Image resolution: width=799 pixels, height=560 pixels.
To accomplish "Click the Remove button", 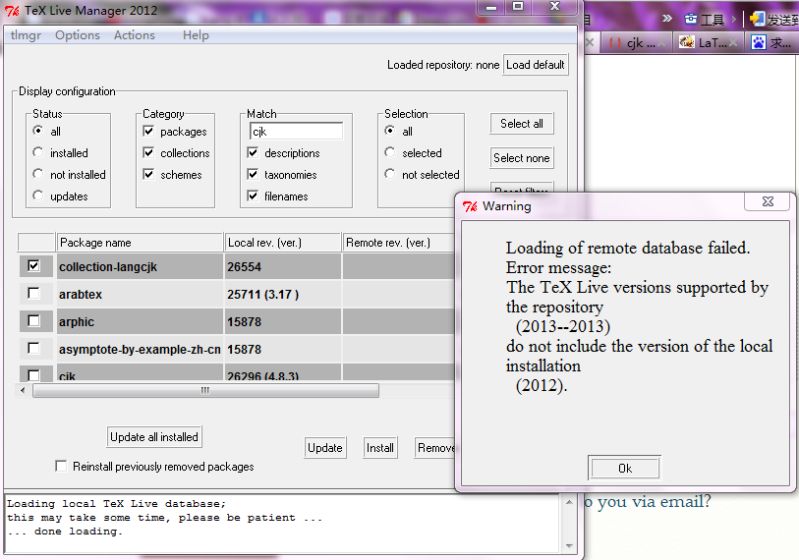I will coord(436,448).
